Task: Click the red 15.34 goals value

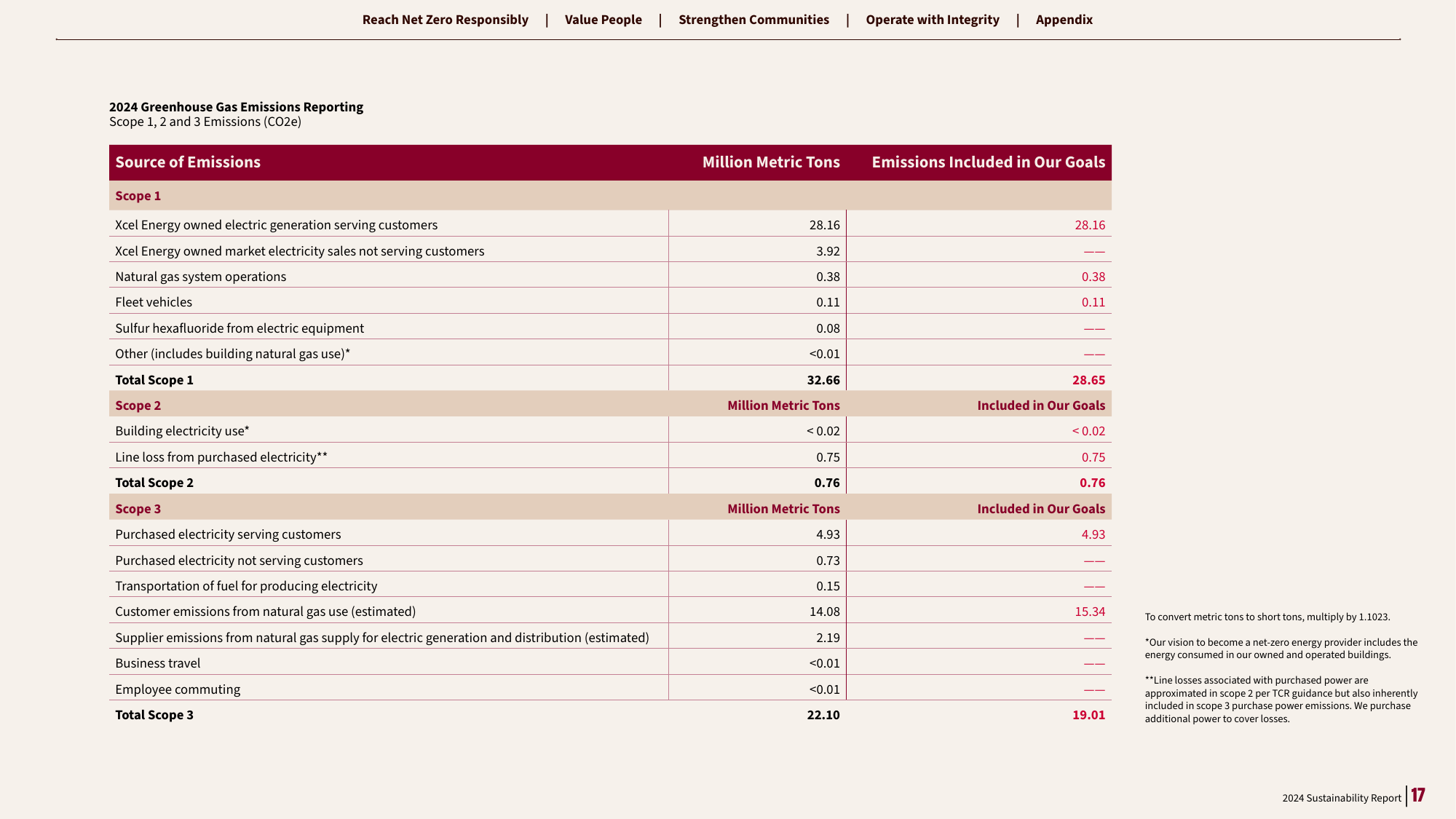Action: [x=1090, y=612]
